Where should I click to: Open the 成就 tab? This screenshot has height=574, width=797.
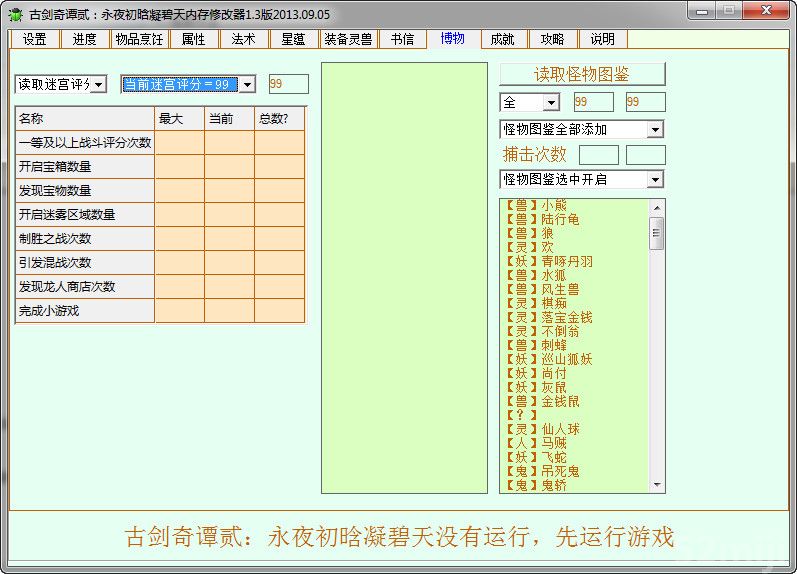[502, 39]
